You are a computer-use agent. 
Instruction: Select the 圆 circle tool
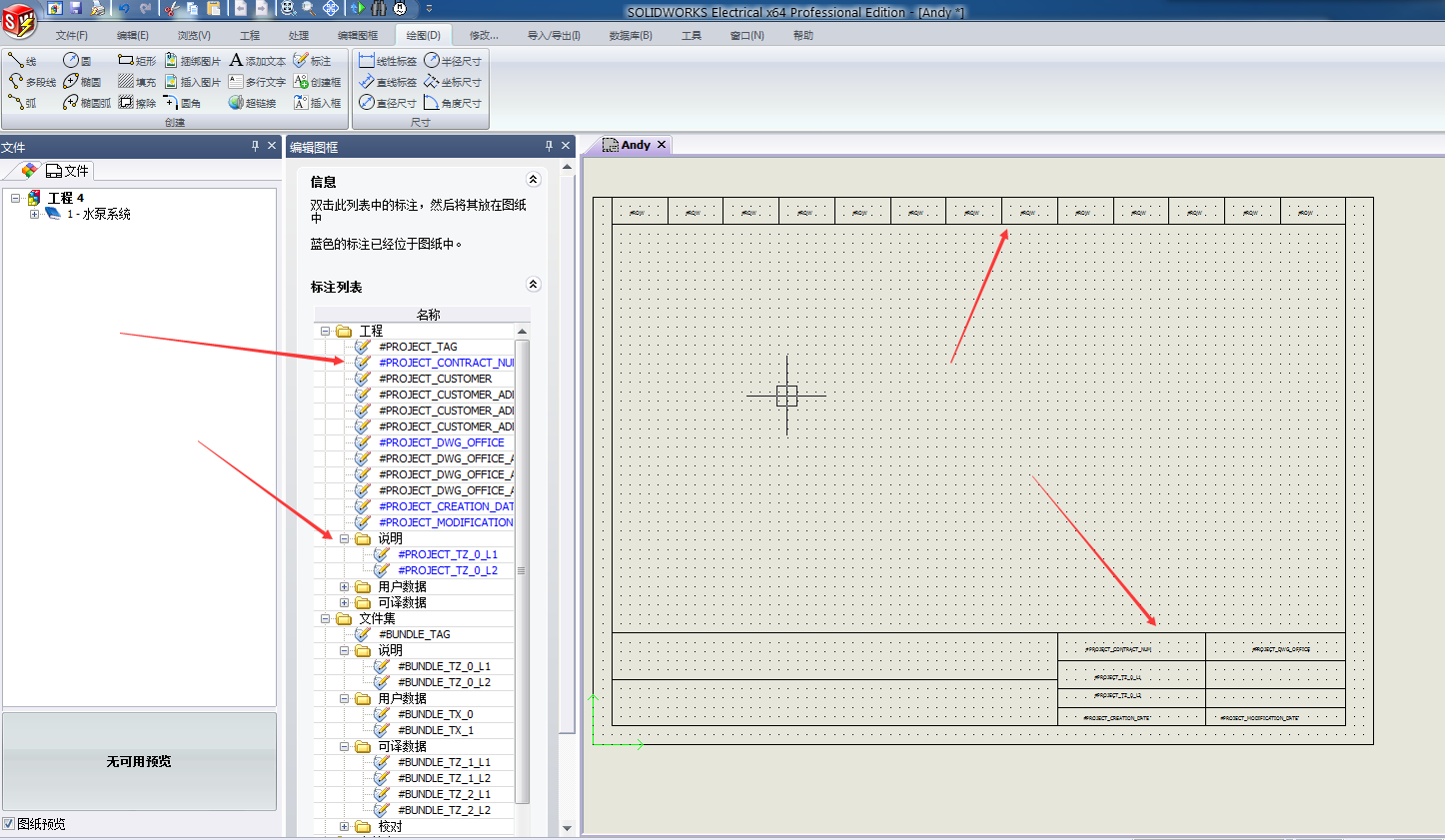click(77, 61)
